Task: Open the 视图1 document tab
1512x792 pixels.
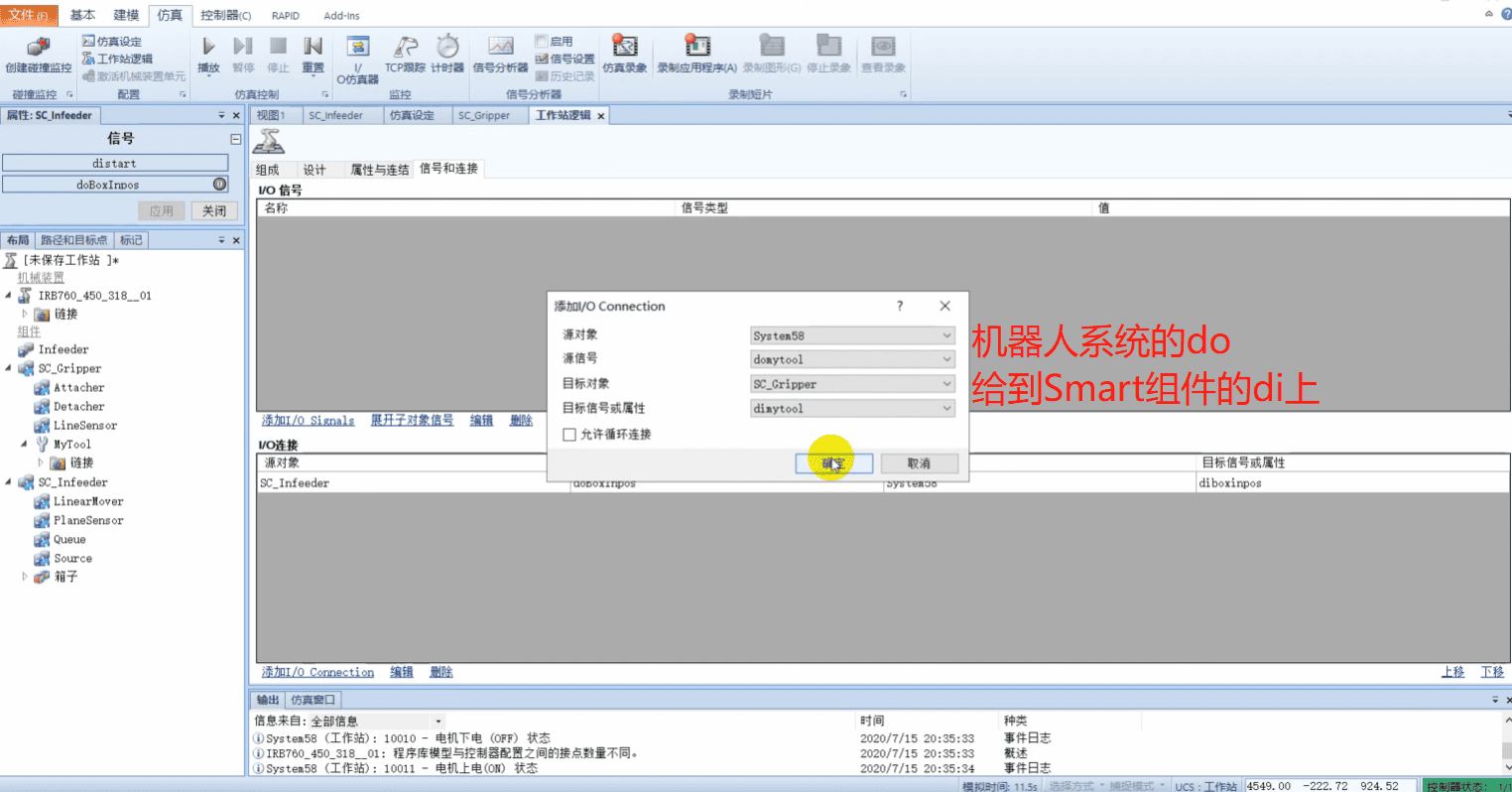Action: [x=271, y=115]
